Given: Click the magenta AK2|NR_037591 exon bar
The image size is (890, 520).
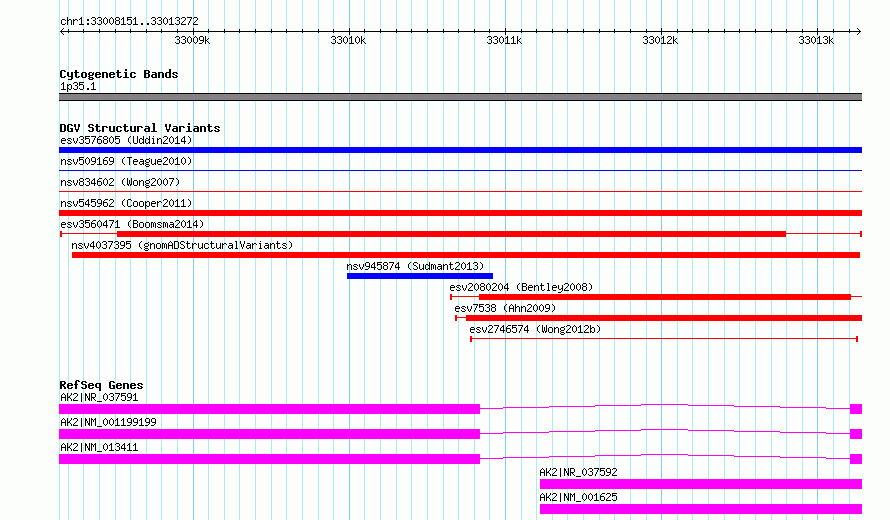Looking at the screenshot, I should click(270, 409).
